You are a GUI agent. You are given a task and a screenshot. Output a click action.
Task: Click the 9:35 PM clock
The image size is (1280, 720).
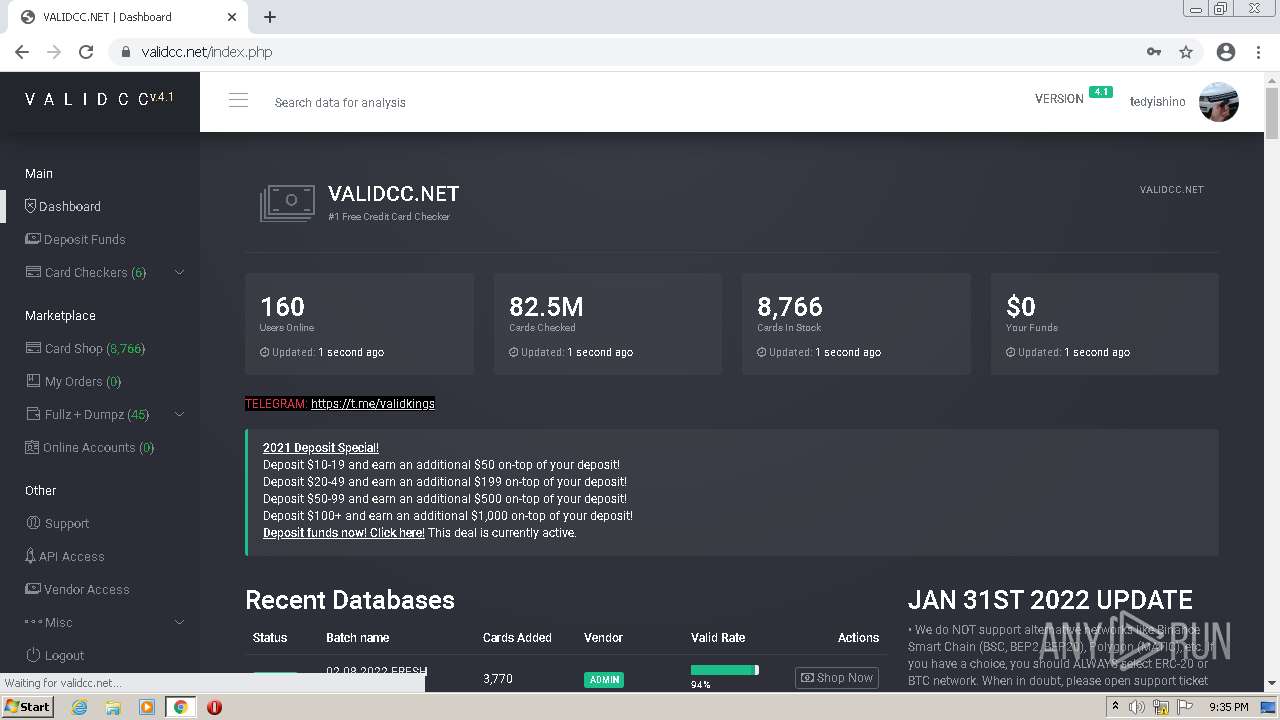[1229, 707]
